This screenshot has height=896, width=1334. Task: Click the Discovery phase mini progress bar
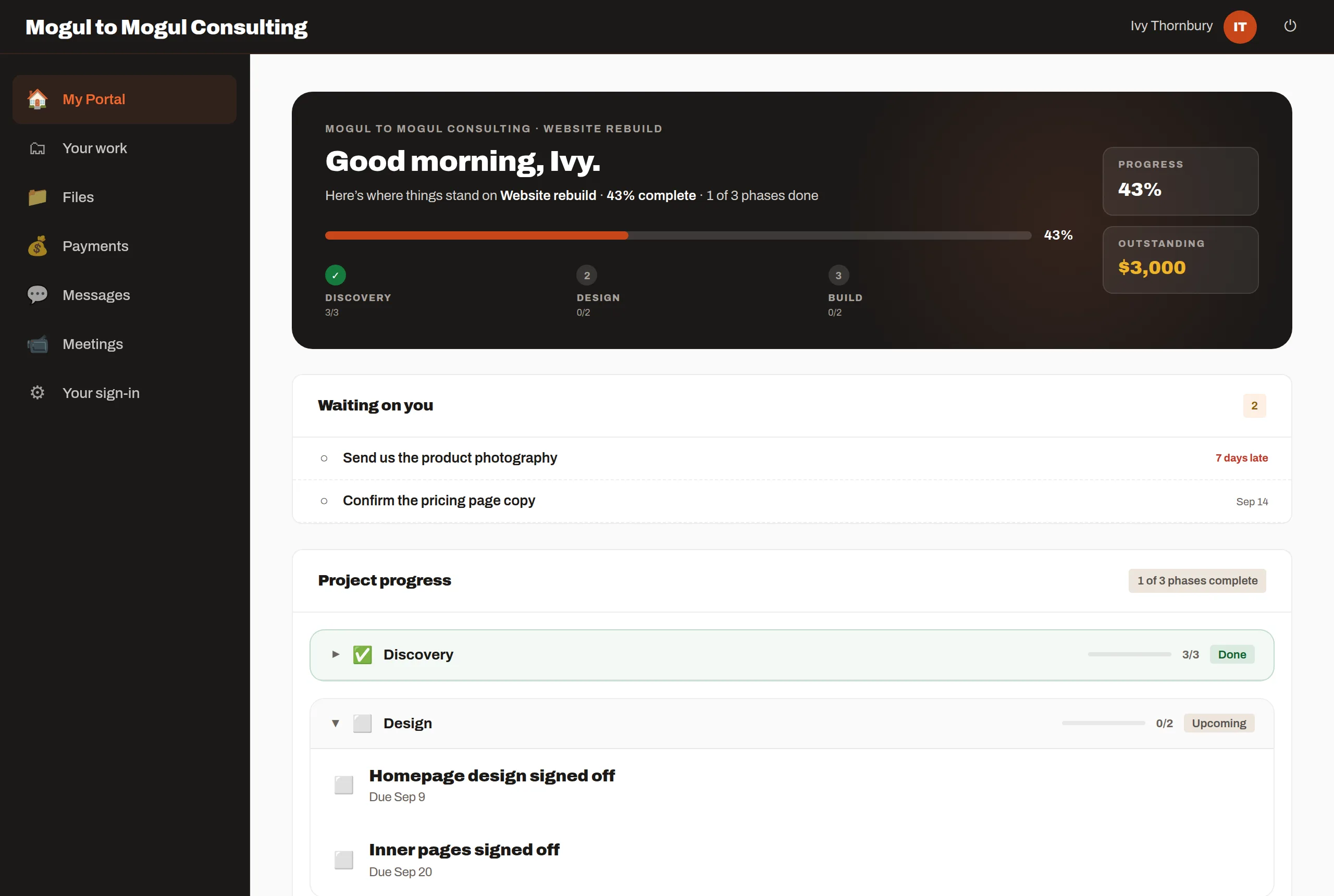[1129, 654]
